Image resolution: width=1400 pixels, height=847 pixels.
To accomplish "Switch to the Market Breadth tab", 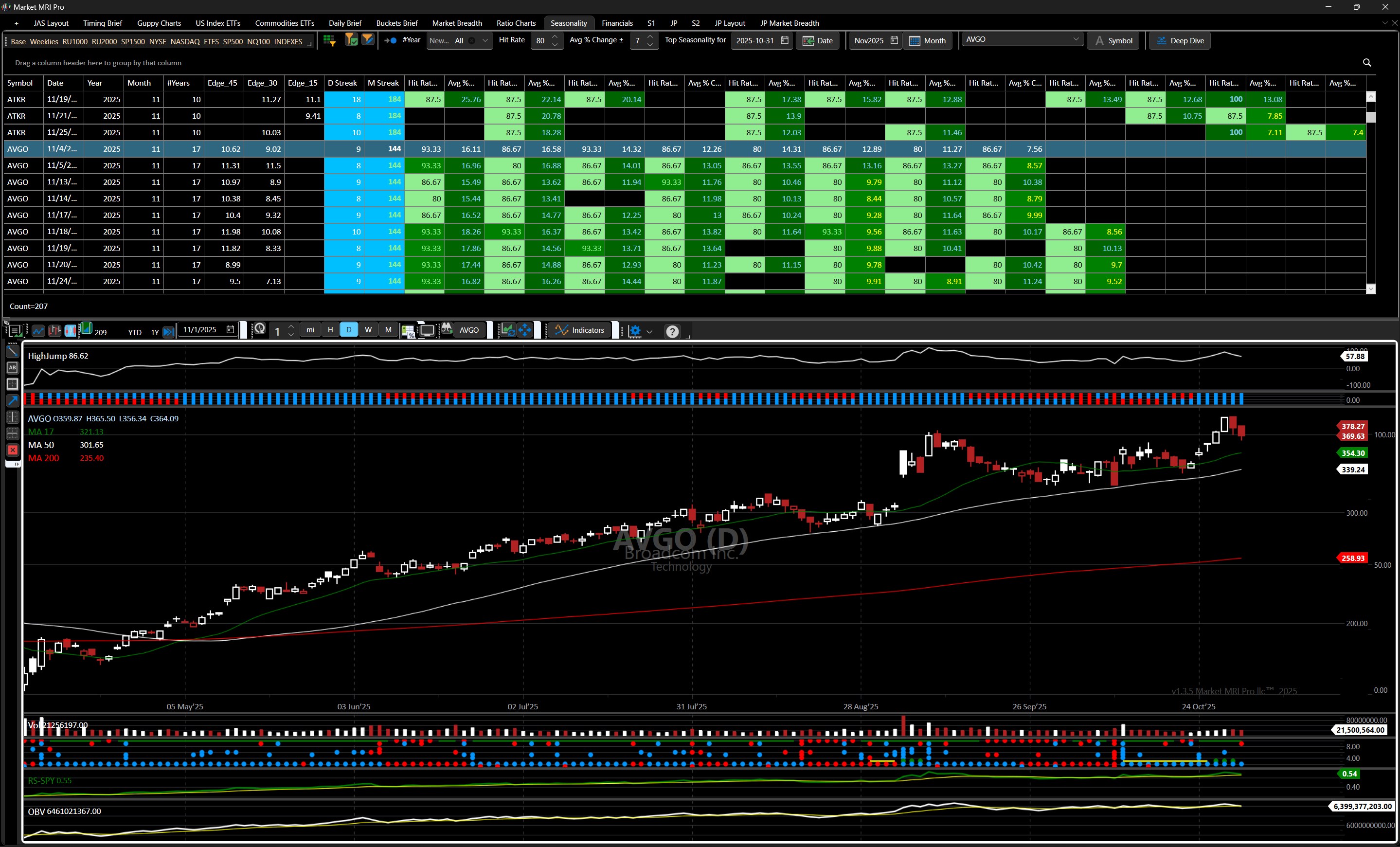I will point(457,23).
